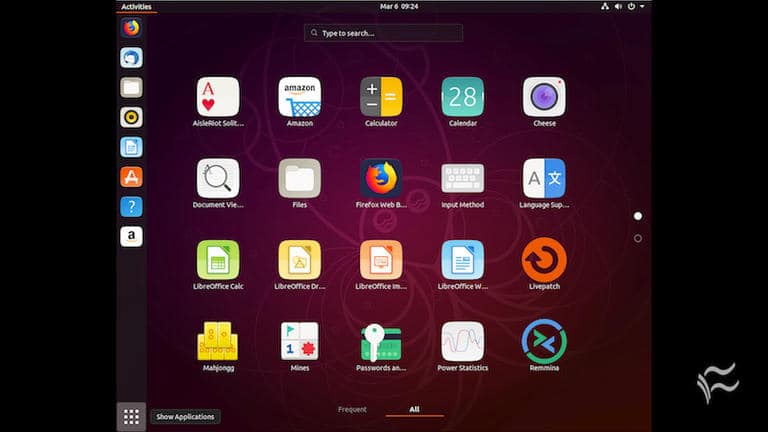Start the Mines game
Viewport: 768px width, 432px height.
(x=300, y=341)
